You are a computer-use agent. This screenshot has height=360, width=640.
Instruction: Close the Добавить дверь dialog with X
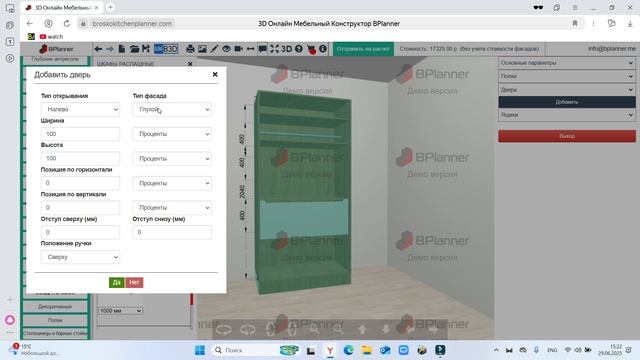click(215, 74)
